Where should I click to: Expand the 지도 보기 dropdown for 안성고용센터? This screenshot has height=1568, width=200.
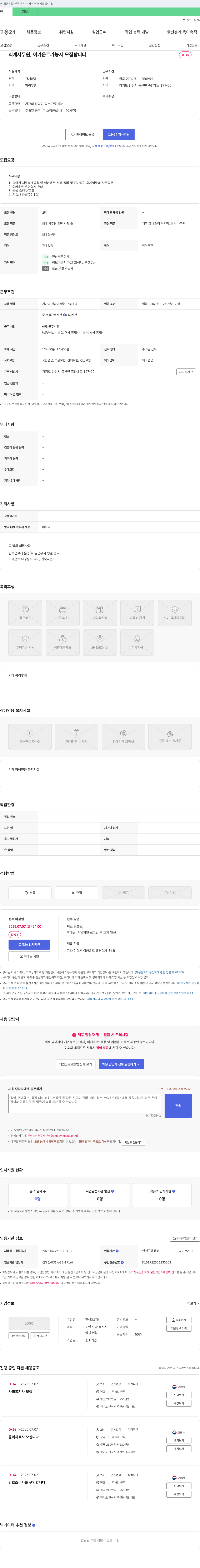(x=186, y=1251)
